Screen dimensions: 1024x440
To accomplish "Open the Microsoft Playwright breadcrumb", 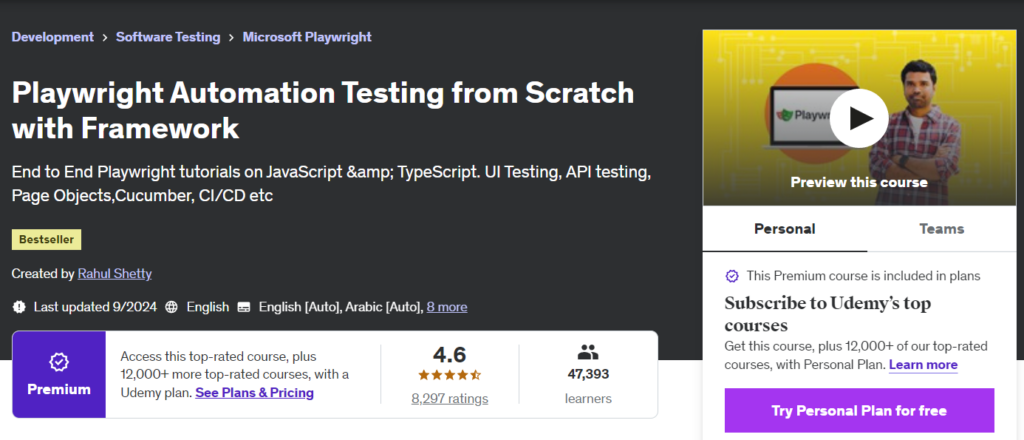I will pyautogui.click(x=307, y=37).
